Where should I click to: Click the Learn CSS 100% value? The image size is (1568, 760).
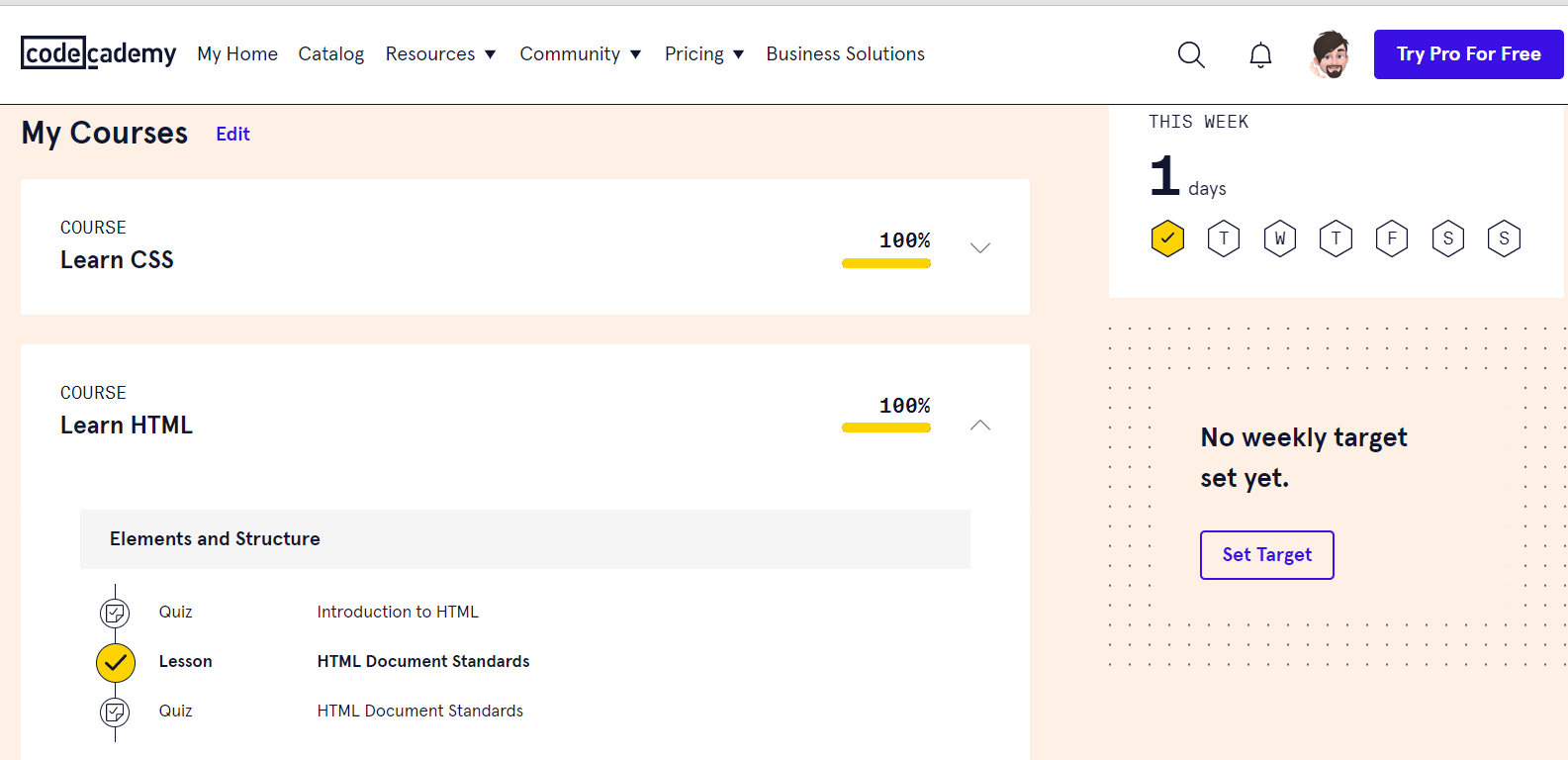click(905, 240)
